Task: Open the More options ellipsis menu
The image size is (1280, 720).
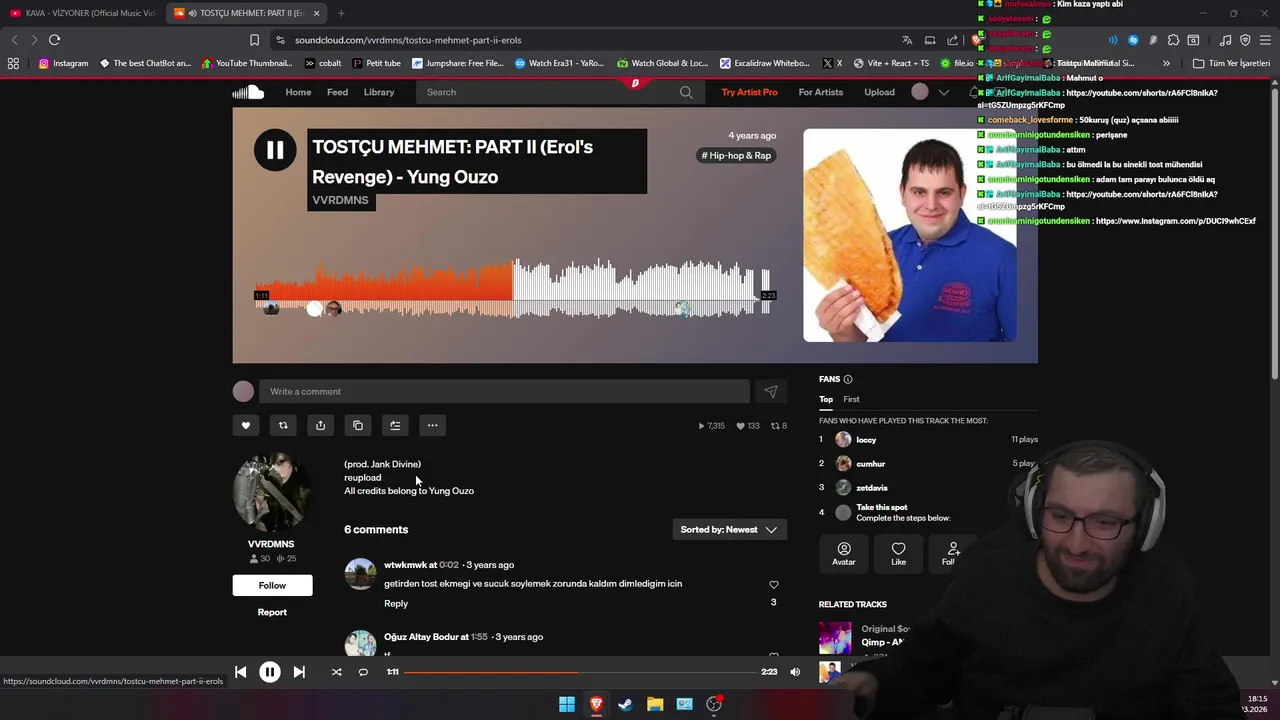Action: (432, 425)
